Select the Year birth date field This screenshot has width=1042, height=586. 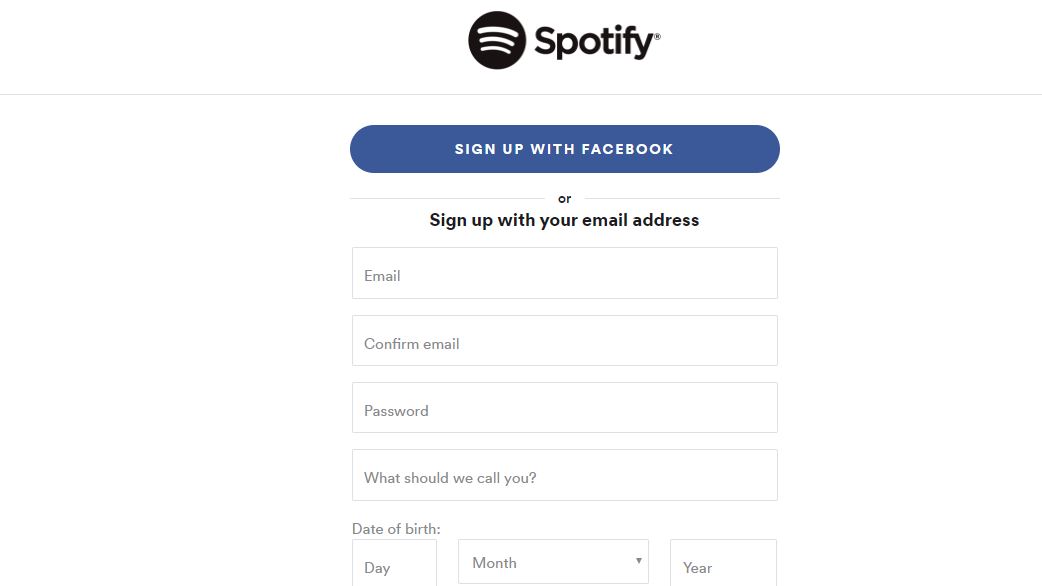coord(723,563)
